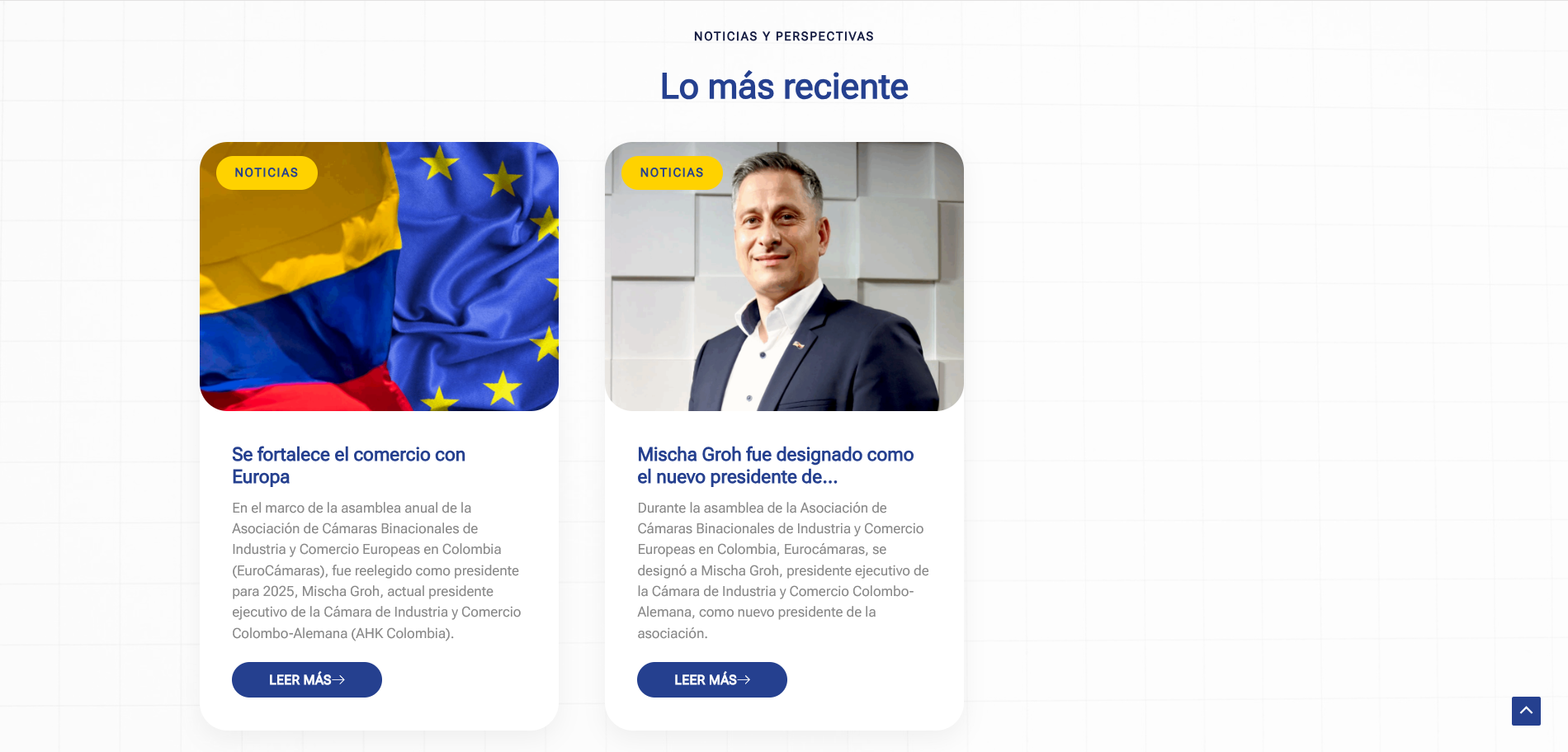The height and width of the screenshot is (752, 1568).
Task: Click the word 'Europa' in the first headline
Action: (261, 477)
